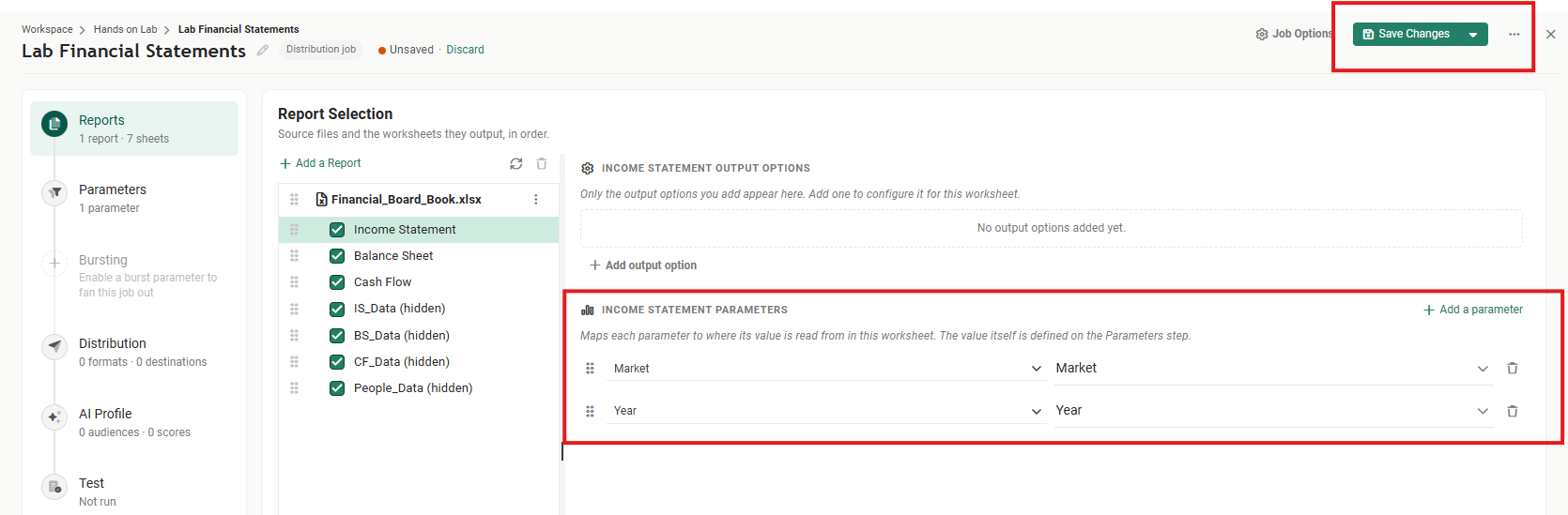Click Add output option
Screen dimensions: 1568x515
643,265
